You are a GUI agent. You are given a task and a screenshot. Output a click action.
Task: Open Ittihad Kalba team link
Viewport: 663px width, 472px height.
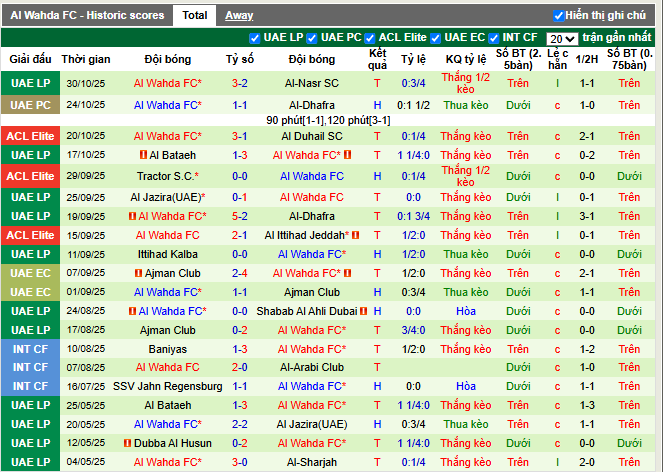click(x=168, y=254)
